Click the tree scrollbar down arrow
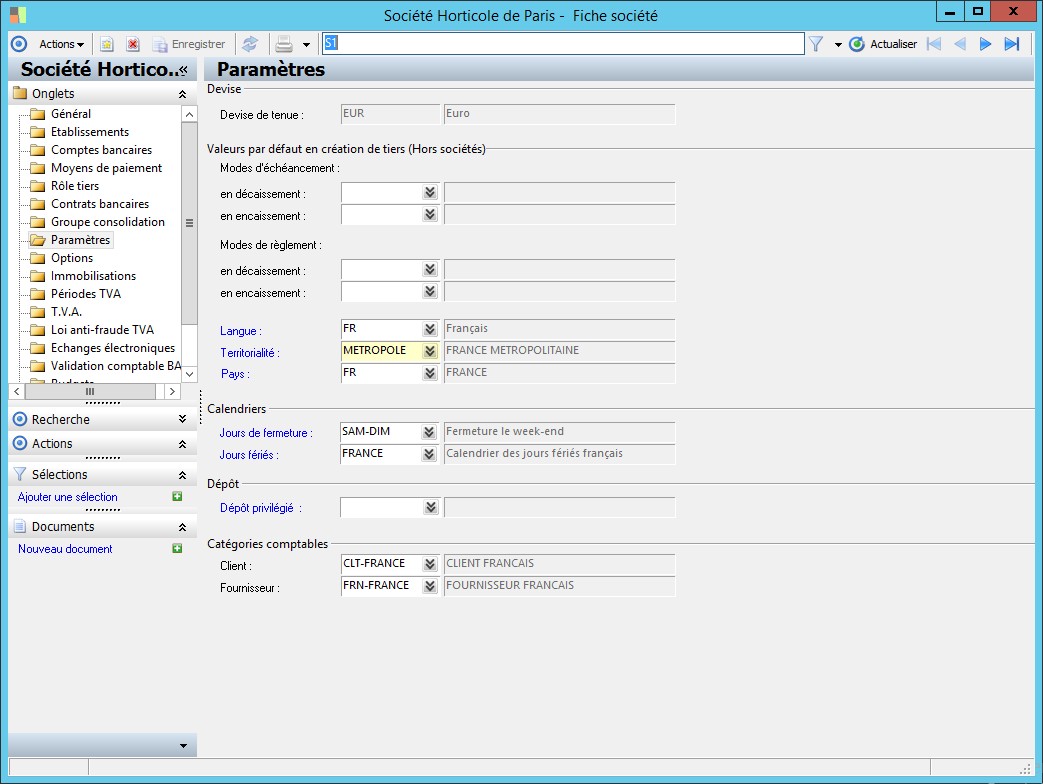 190,374
